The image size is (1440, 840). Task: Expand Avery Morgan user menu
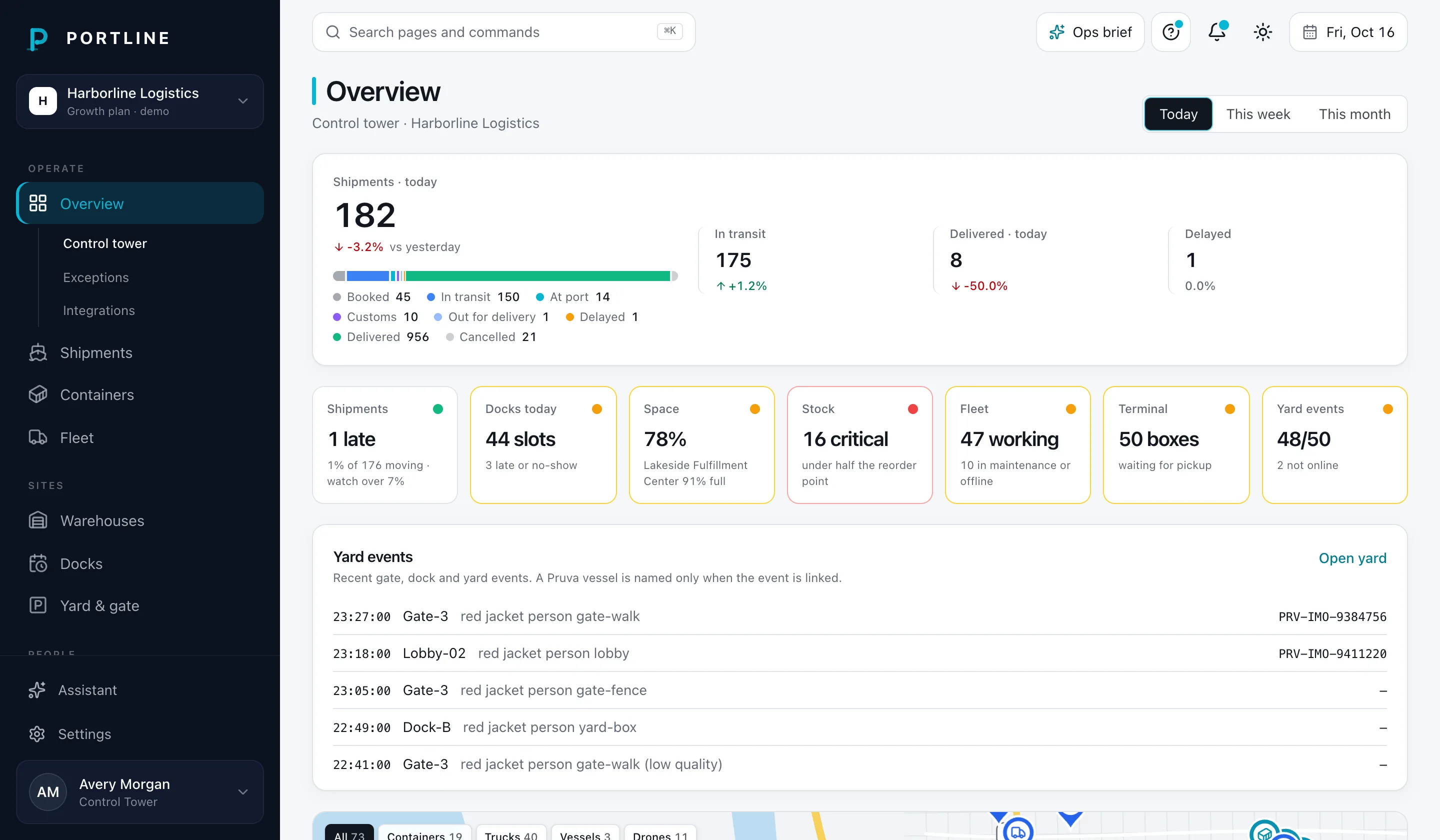140,791
